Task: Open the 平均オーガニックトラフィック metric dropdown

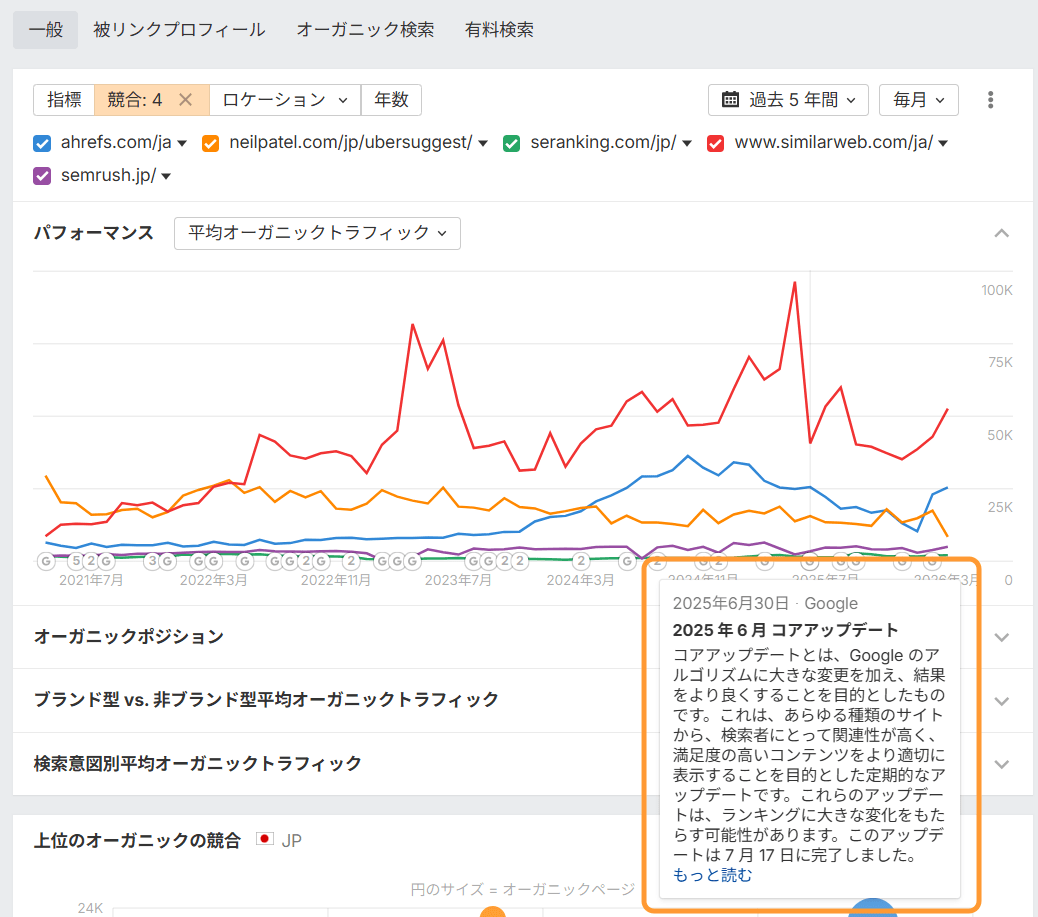Action: (317, 233)
